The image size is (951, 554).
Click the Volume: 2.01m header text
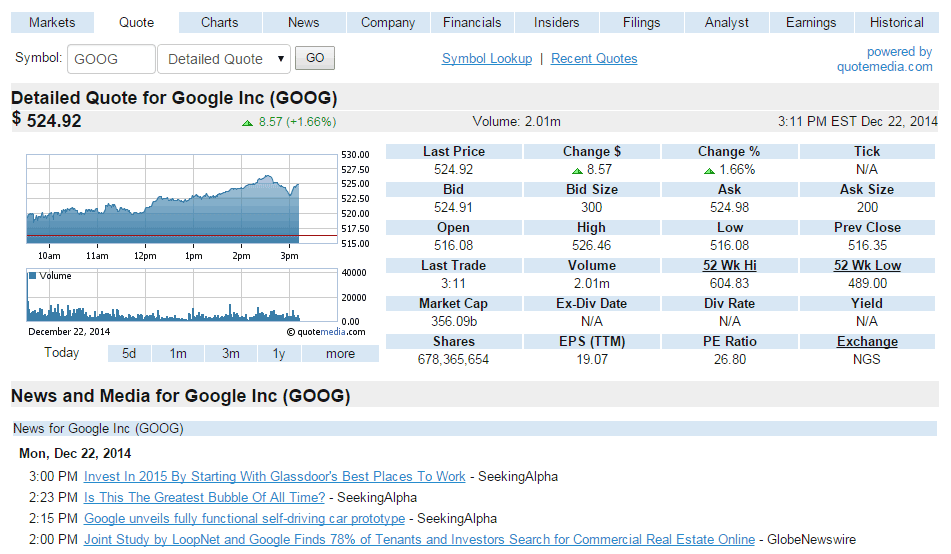click(x=516, y=121)
